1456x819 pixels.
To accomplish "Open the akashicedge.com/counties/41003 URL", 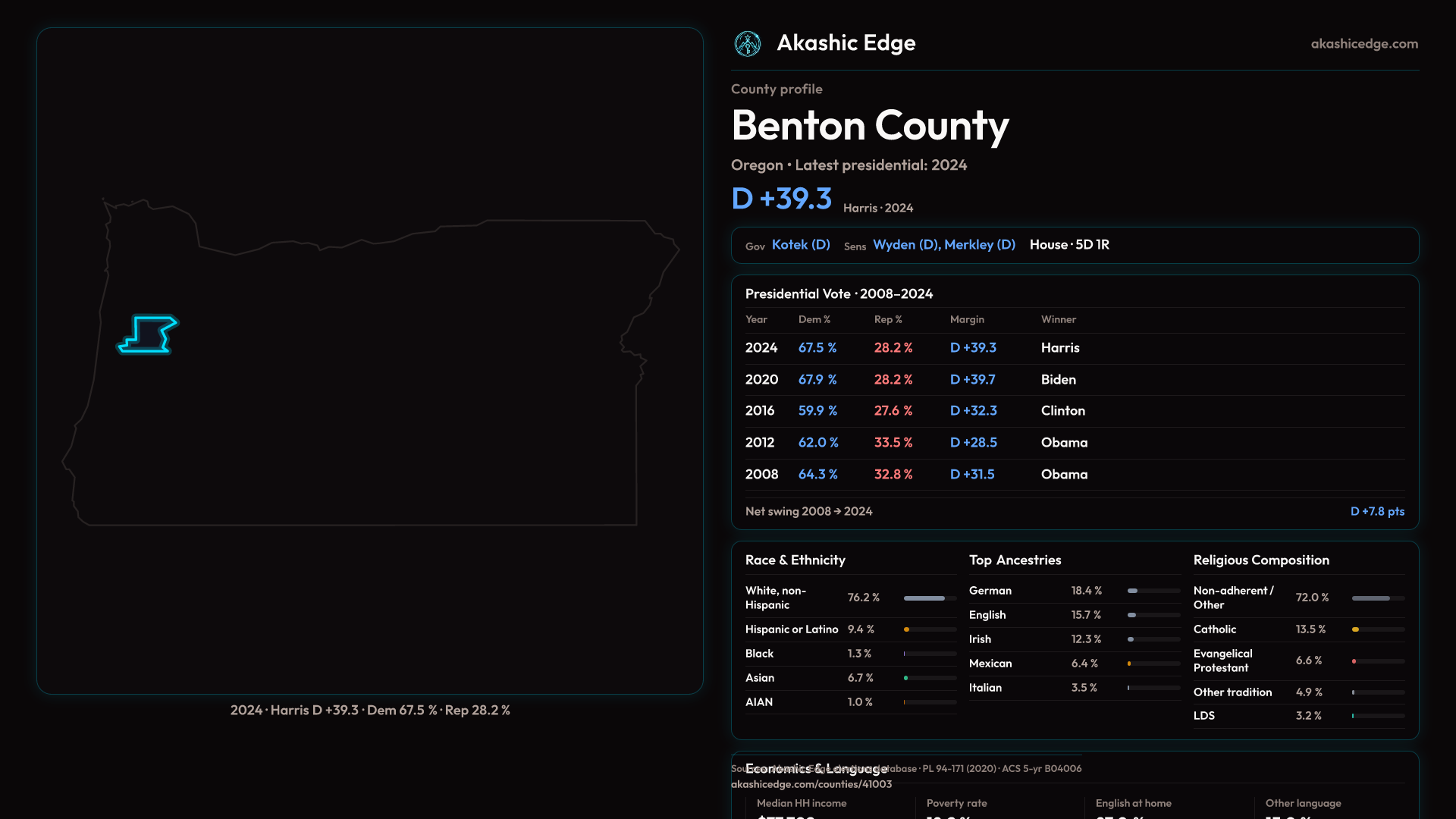I will click(x=811, y=785).
